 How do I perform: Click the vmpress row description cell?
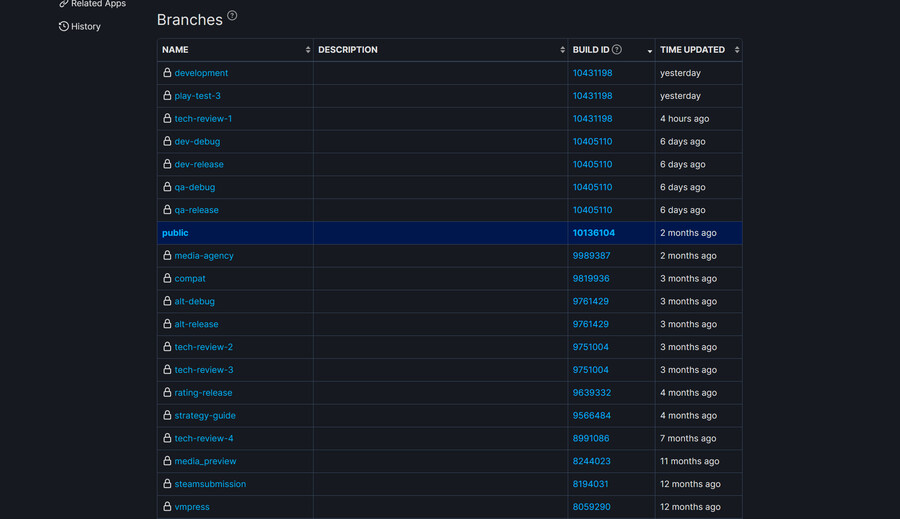point(440,507)
